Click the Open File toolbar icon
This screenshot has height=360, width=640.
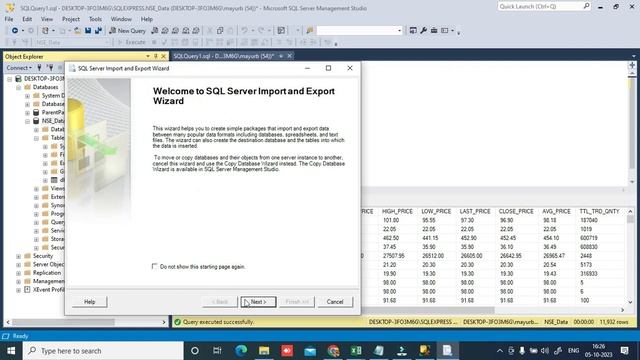[x=77, y=31]
